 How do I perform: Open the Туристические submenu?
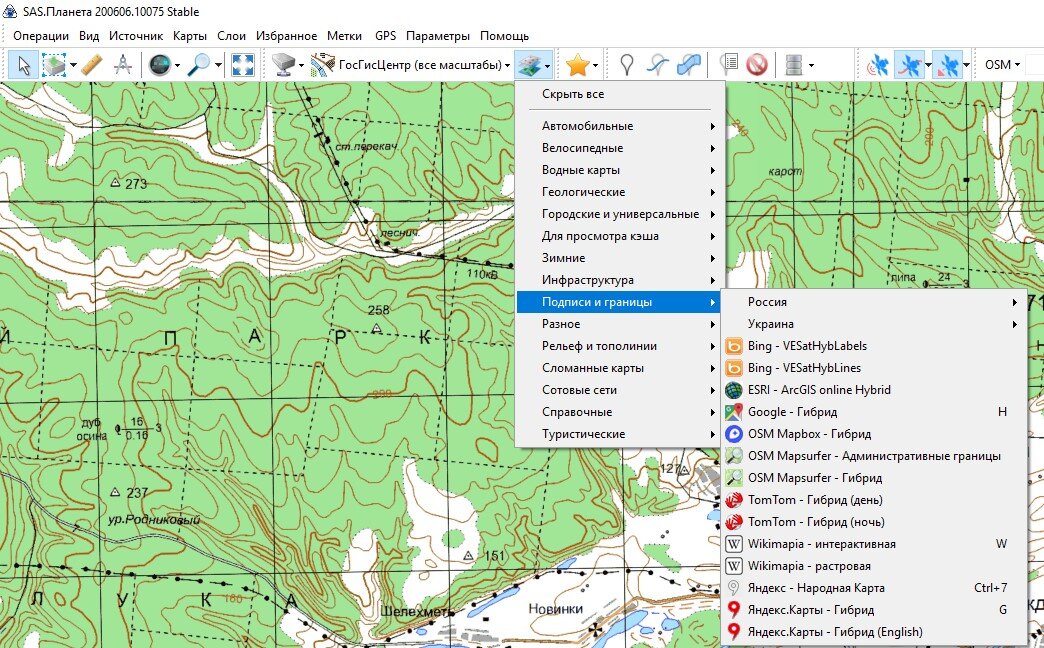pos(619,434)
